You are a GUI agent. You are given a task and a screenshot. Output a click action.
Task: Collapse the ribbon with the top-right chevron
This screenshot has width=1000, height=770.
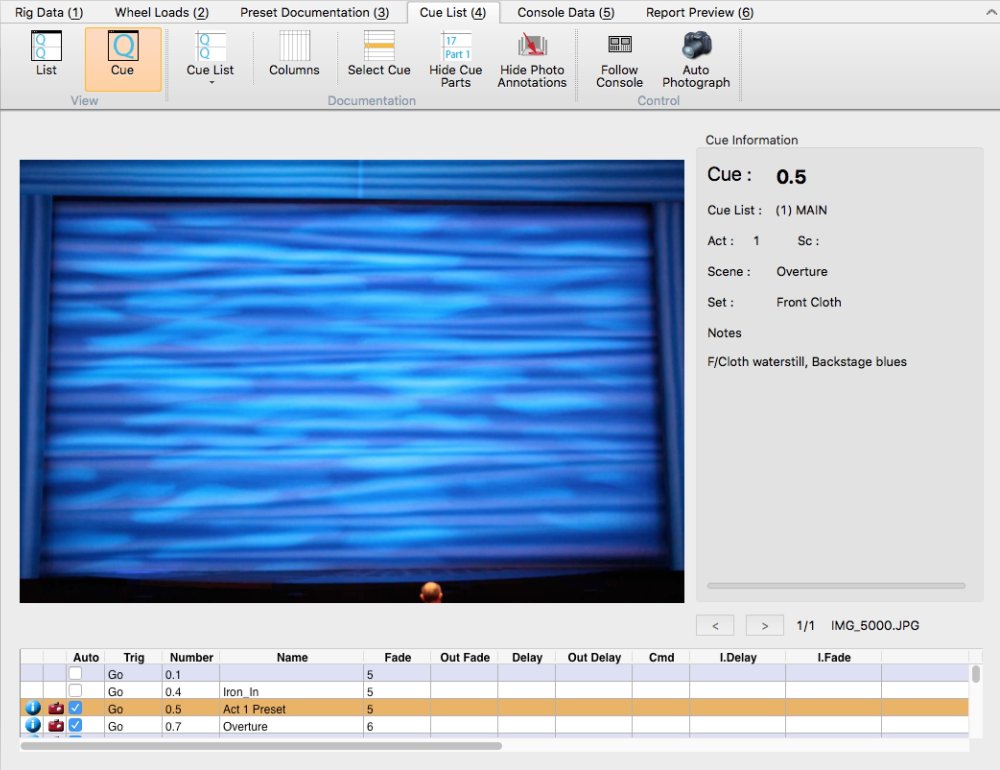click(x=991, y=12)
